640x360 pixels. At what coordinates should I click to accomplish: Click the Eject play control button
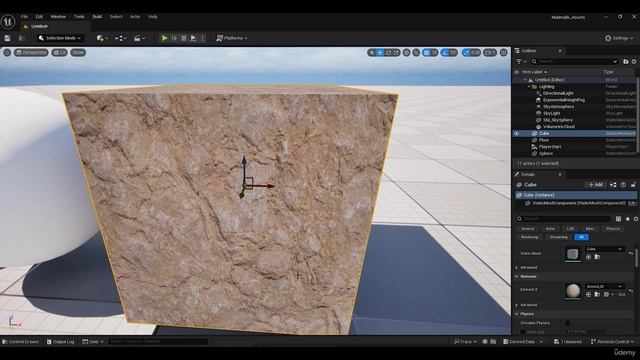[x=193, y=38]
